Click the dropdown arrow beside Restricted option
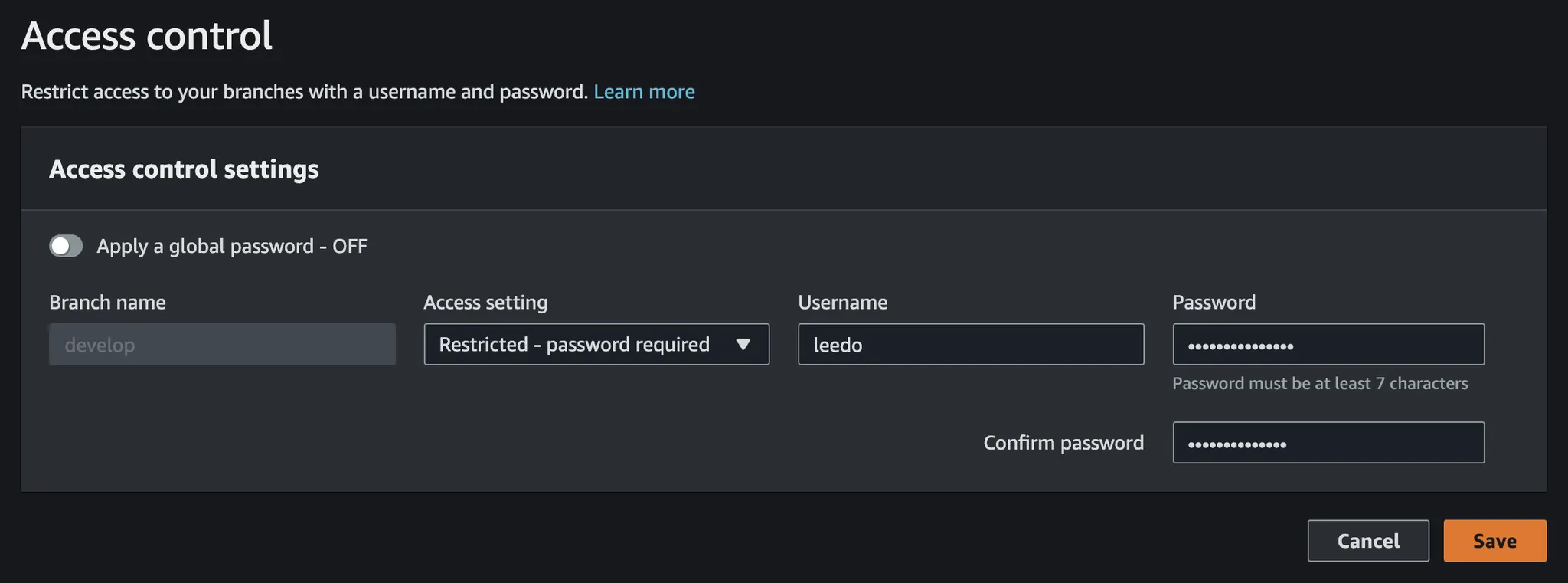This screenshot has width=1568, height=583. (743, 345)
